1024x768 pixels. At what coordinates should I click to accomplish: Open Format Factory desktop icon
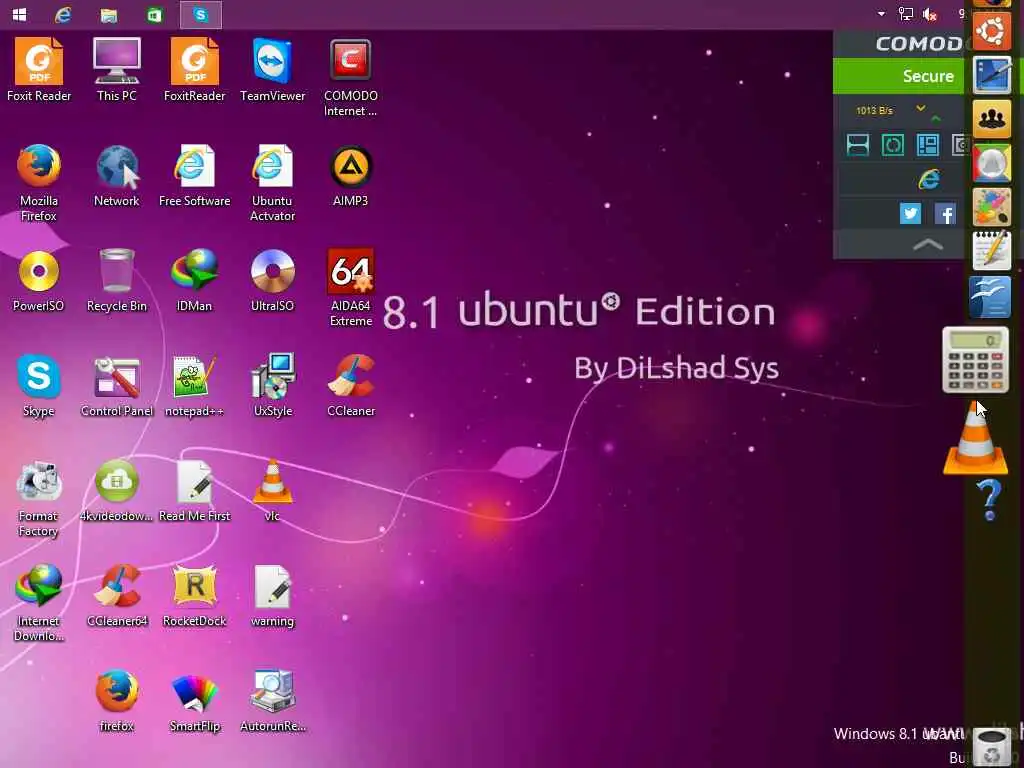coord(39,500)
